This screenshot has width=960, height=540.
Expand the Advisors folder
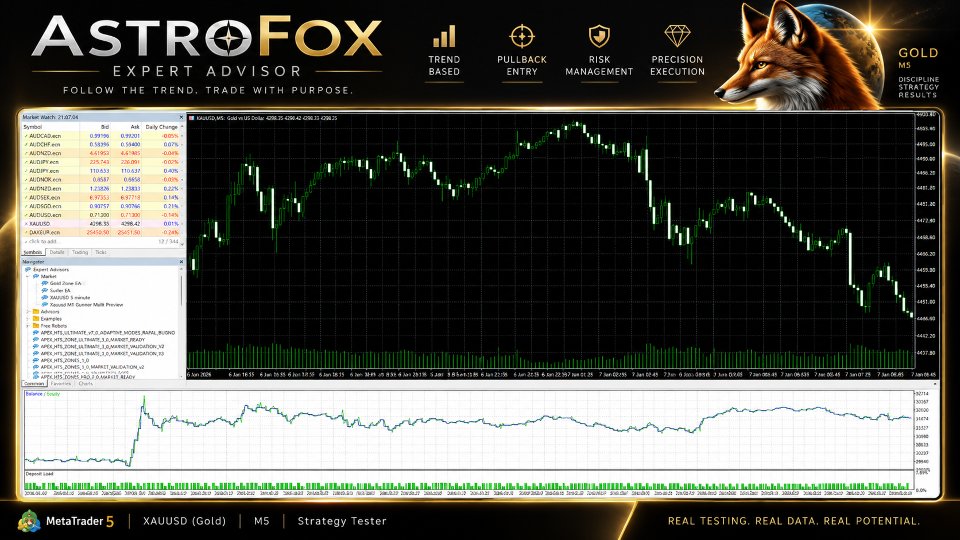[28, 312]
